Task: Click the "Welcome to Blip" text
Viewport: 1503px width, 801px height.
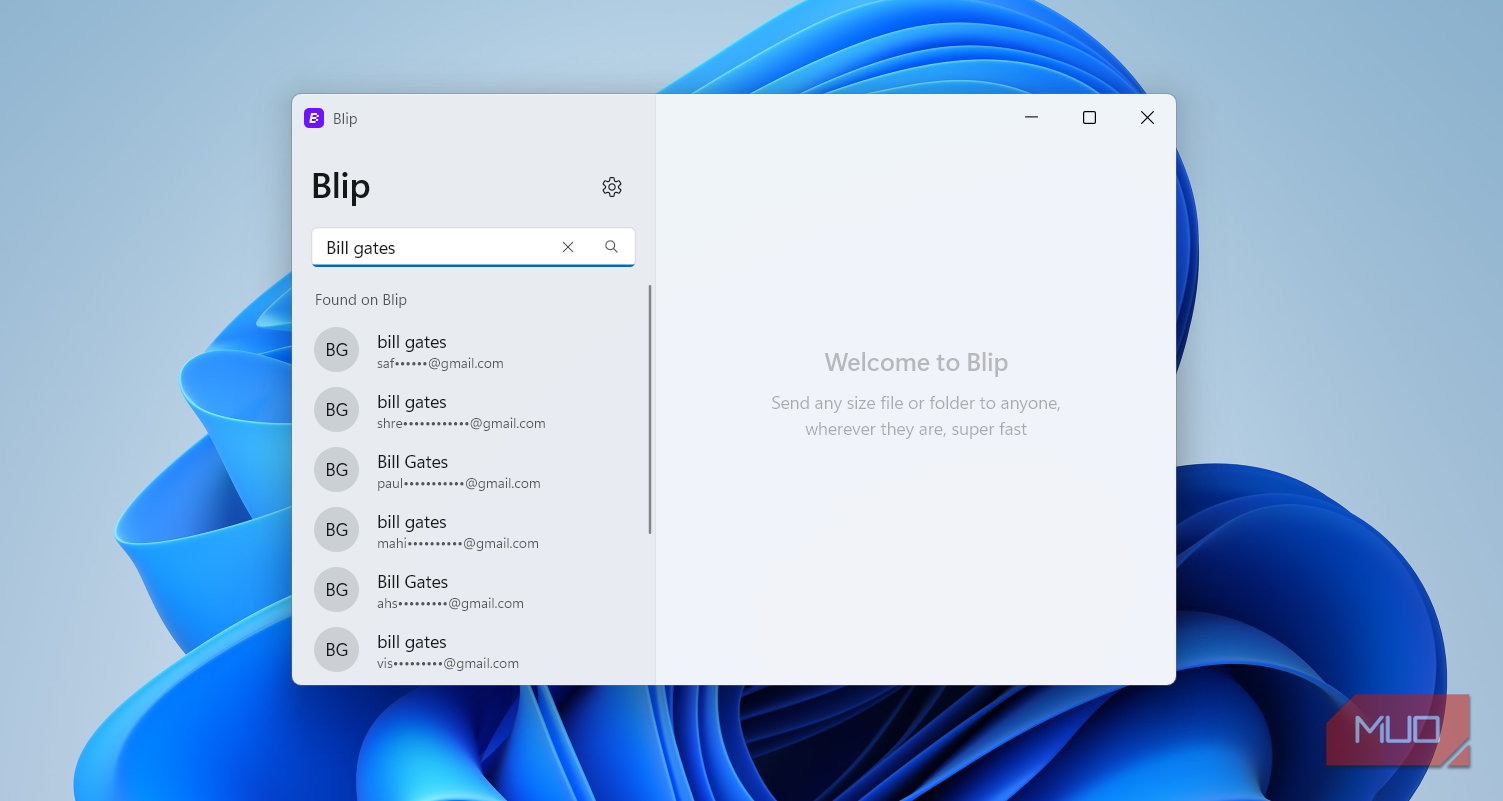Action: coord(916,362)
